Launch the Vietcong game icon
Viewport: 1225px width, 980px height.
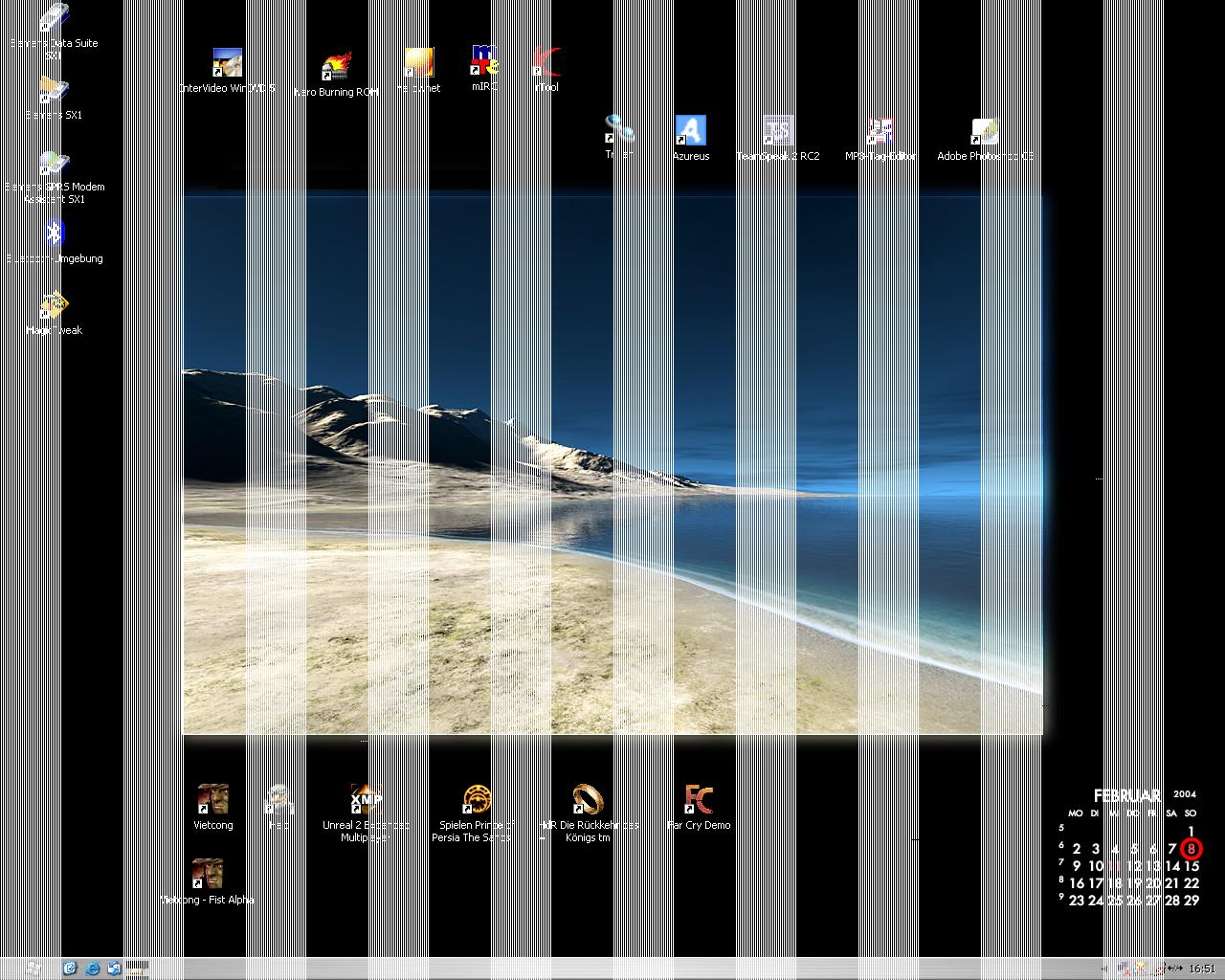click(x=212, y=800)
